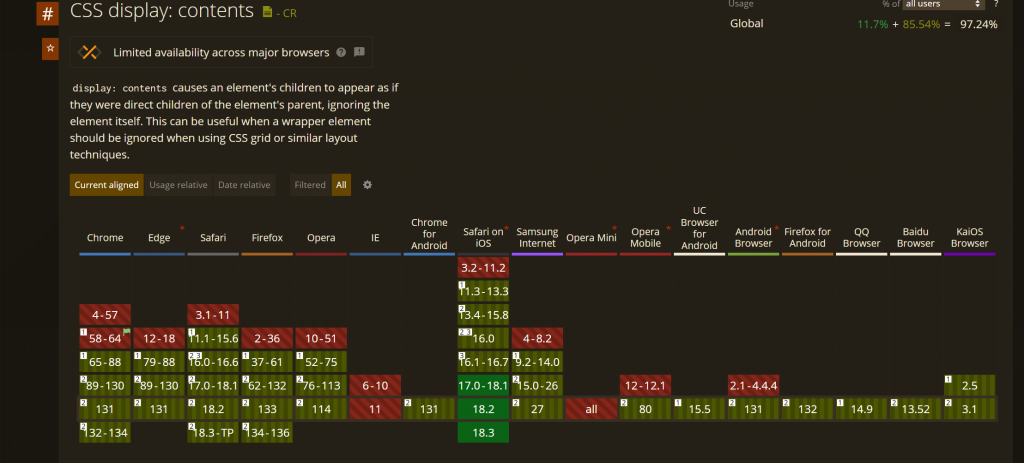
Task: Click the Safari column header
Action: point(214,238)
